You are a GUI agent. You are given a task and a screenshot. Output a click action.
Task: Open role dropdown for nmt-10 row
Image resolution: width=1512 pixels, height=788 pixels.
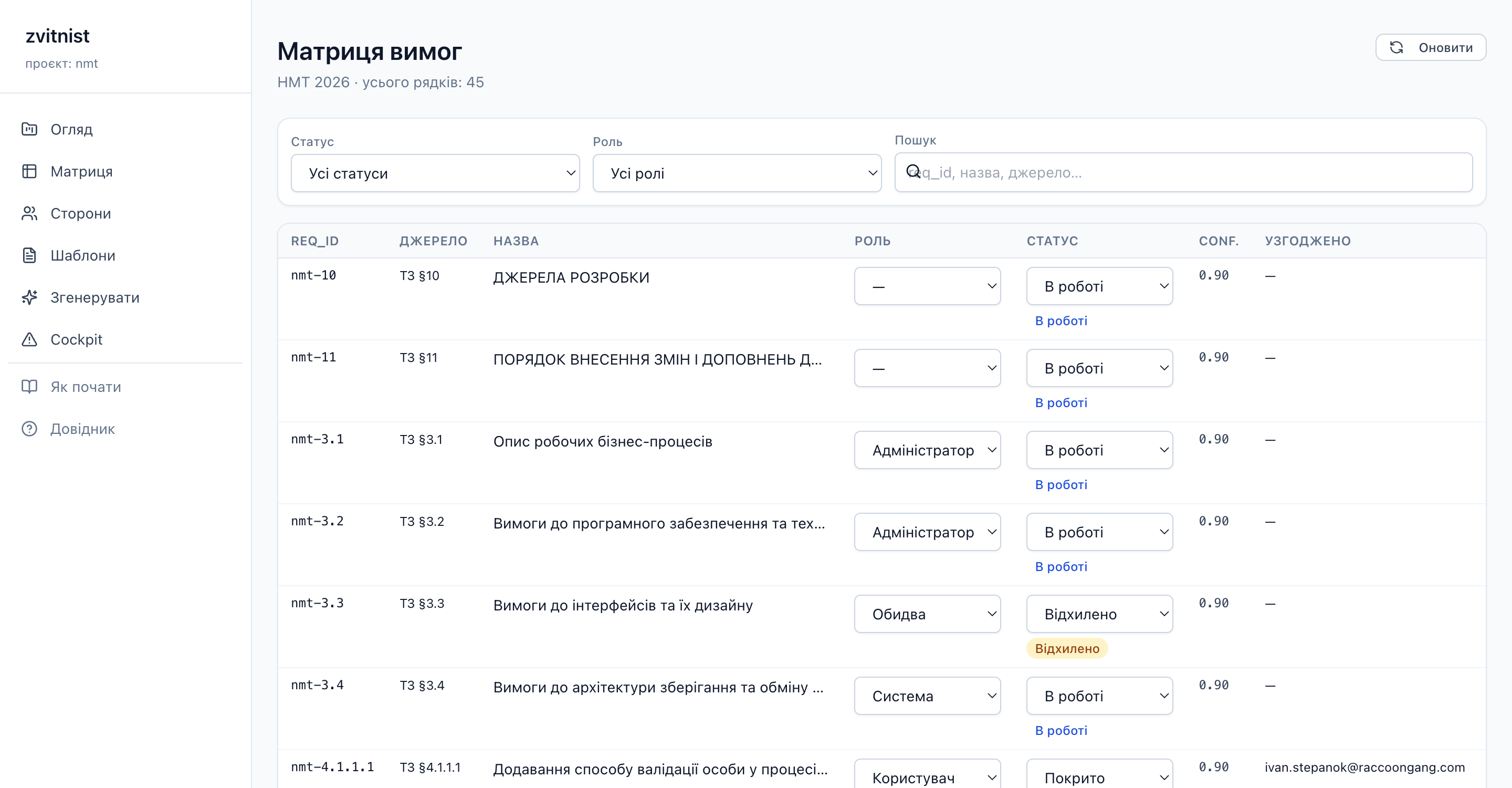coord(927,286)
